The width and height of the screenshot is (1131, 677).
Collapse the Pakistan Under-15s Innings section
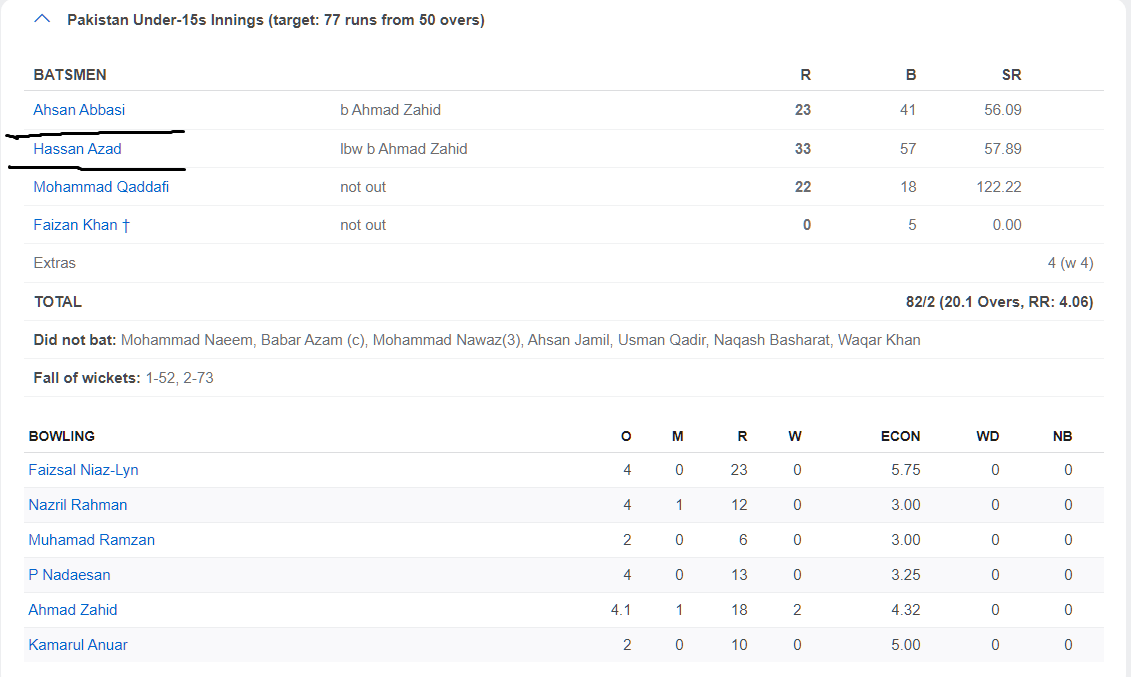click(42, 20)
